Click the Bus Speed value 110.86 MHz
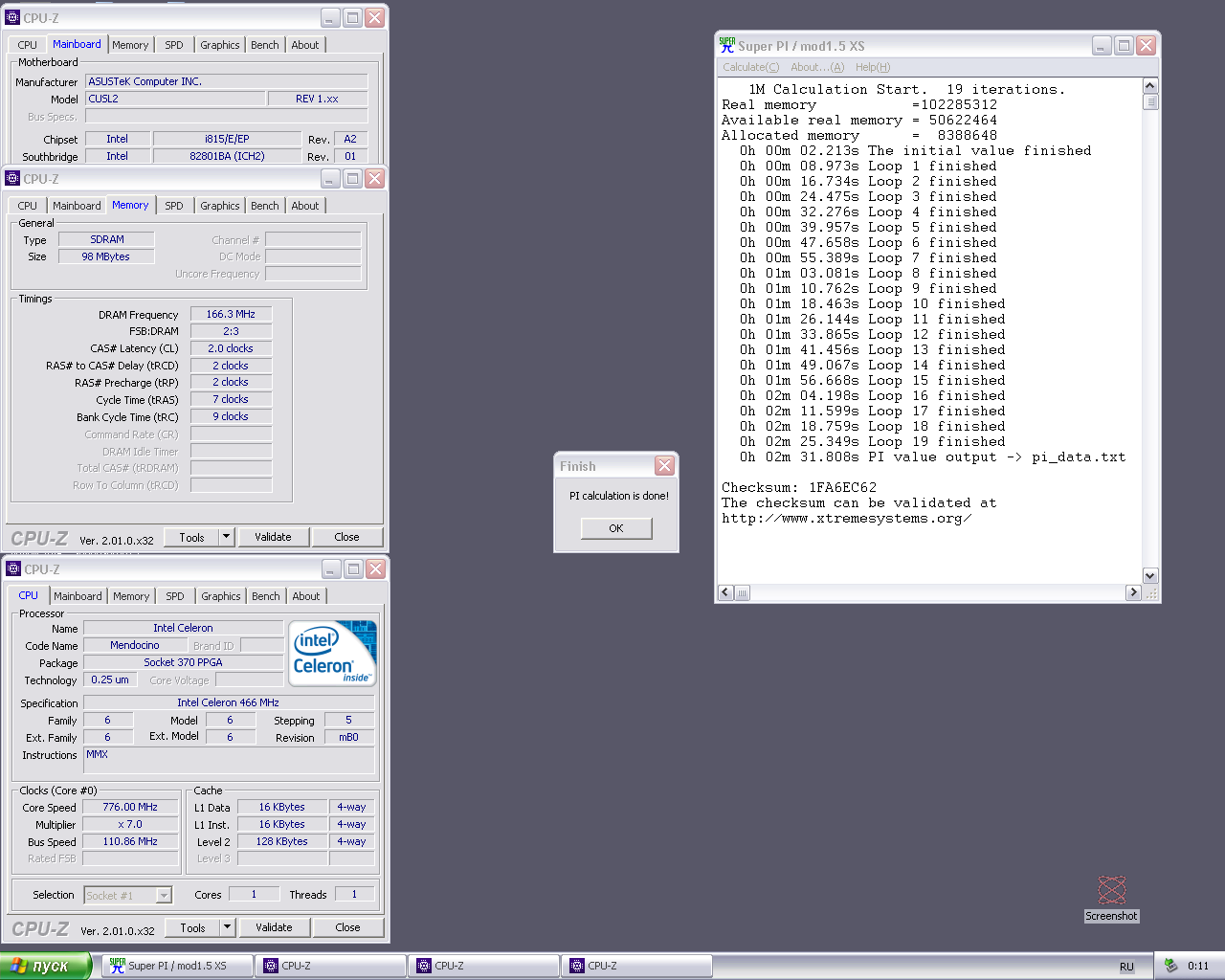Viewport: 1225px width, 980px height. coord(130,841)
